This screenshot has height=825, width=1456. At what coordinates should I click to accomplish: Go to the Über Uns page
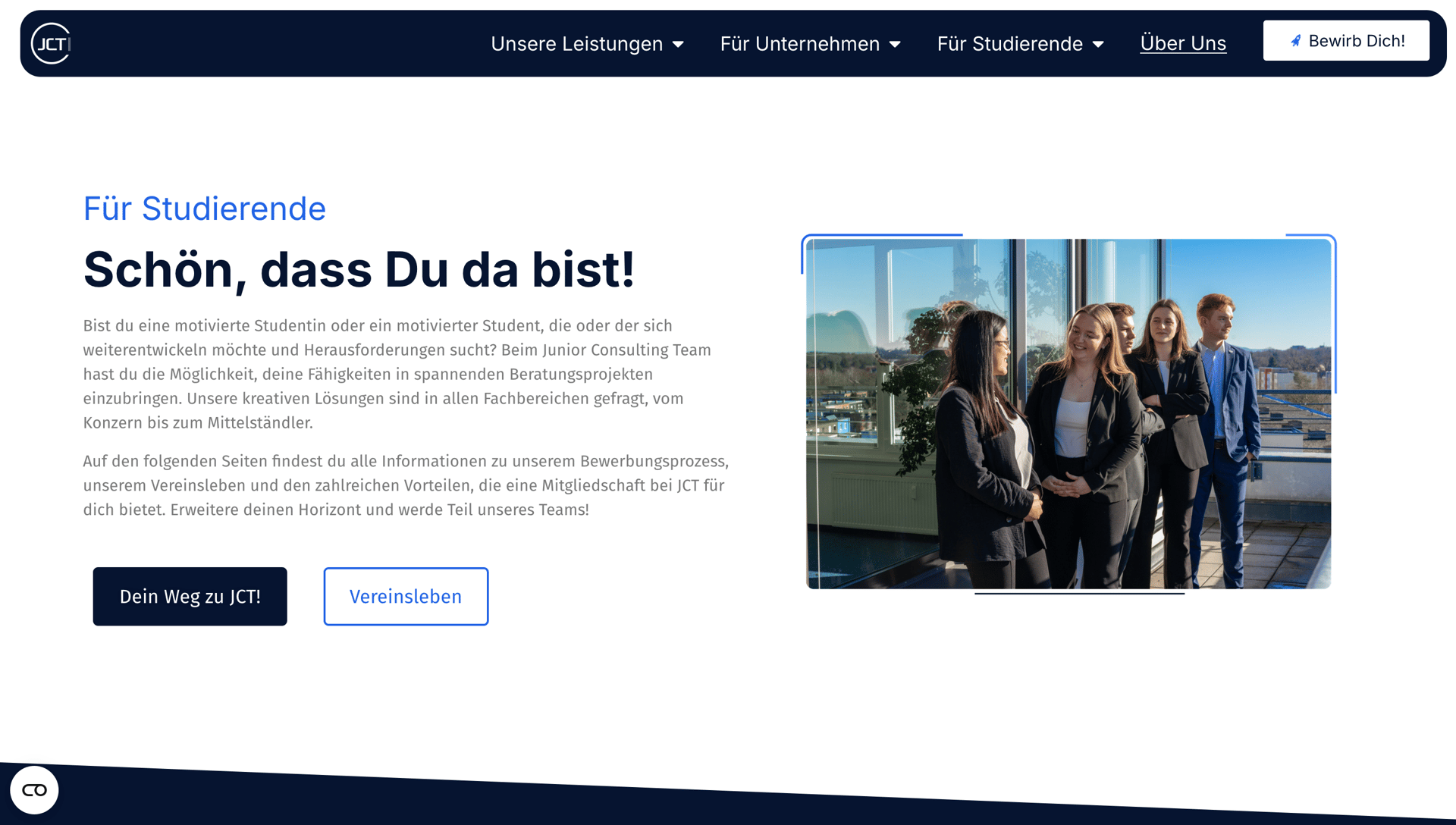[1182, 43]
